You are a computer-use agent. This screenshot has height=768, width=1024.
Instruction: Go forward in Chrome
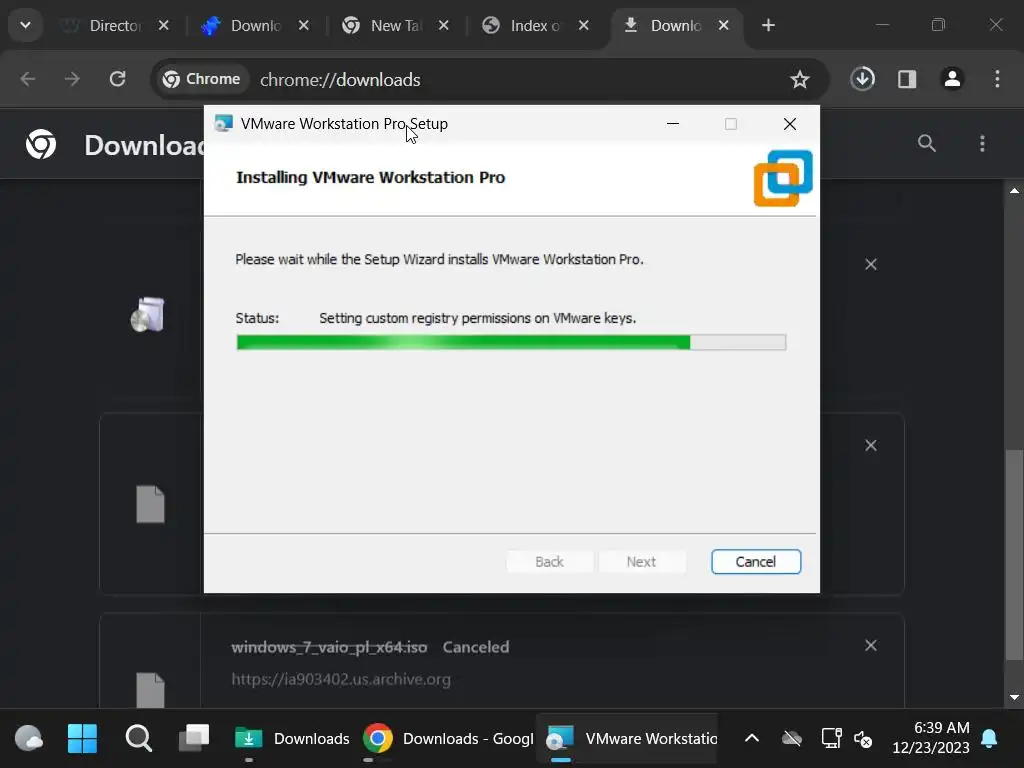coord(72,79)
